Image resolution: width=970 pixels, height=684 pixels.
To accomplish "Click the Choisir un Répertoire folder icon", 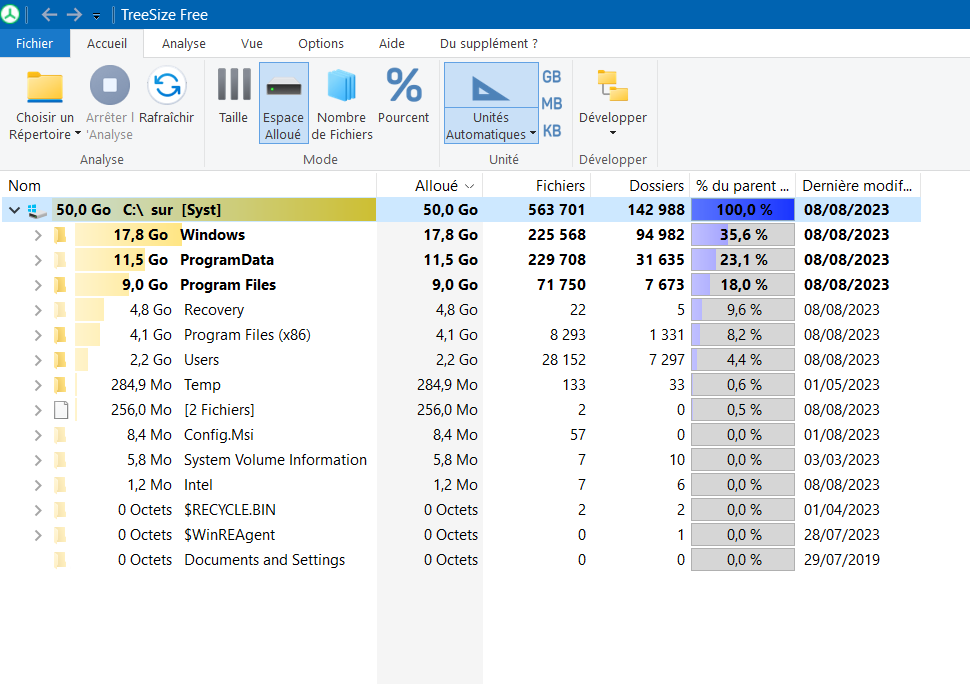I will pos(45,86).
